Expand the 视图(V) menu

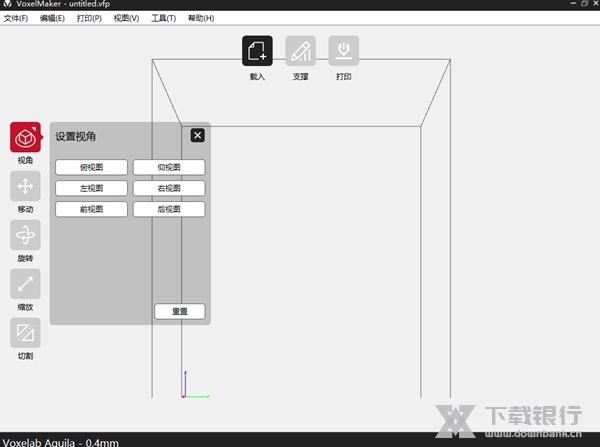click(127, 18)
